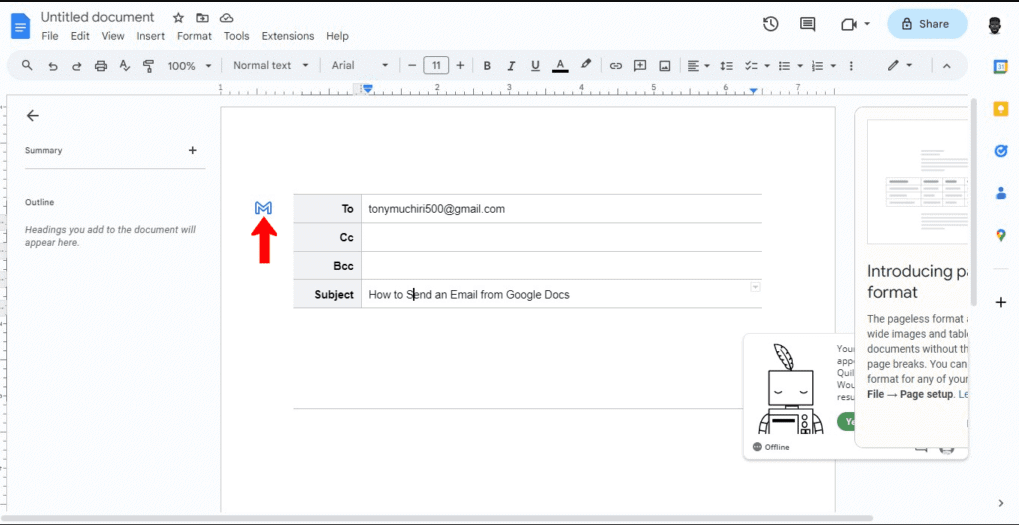Click the Gmail send icon beside the email draft
Viewport: 1019px width, 525px height.
(x=263, y=208)
